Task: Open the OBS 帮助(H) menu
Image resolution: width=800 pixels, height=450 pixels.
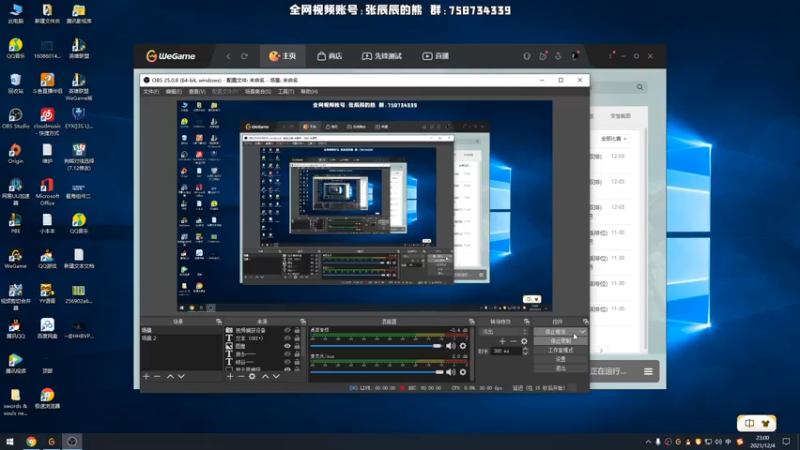Action: click(x=309, y=92)
